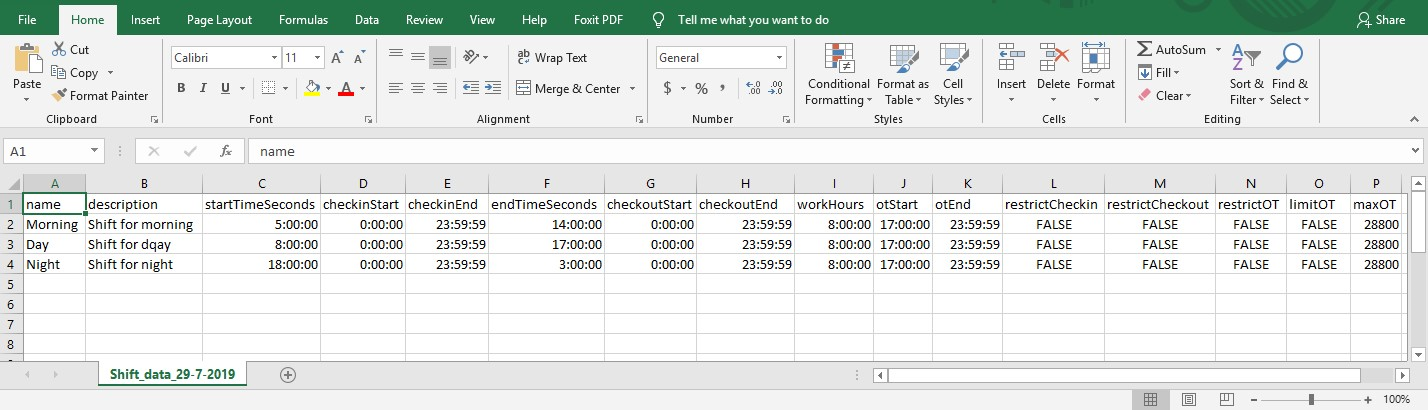Expand the font name Calibri dropdown
This screenshot has width=1428, height=410.
pos(273,58)
